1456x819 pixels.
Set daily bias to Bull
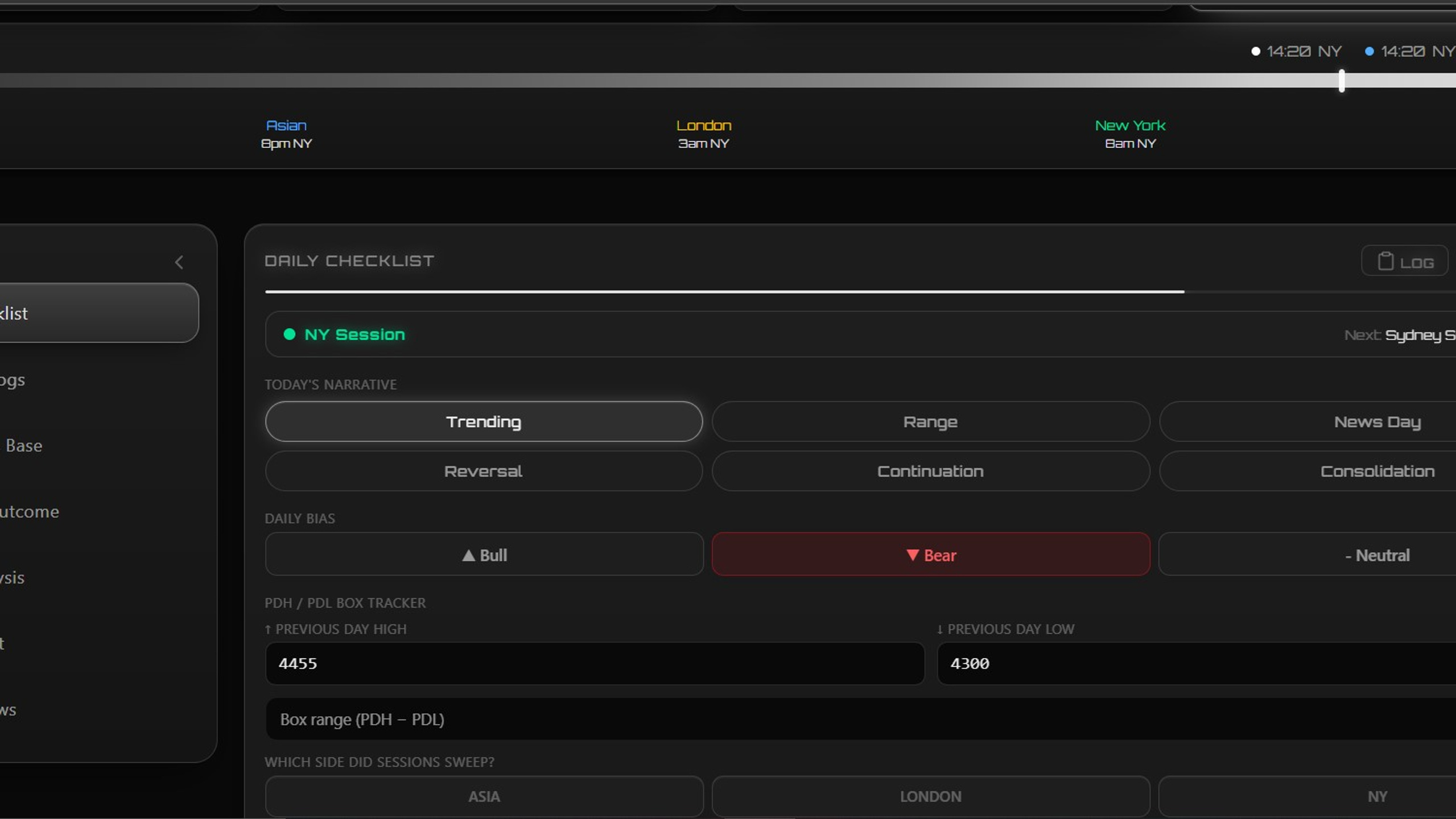pyautogui.click(x=484, y=555)
